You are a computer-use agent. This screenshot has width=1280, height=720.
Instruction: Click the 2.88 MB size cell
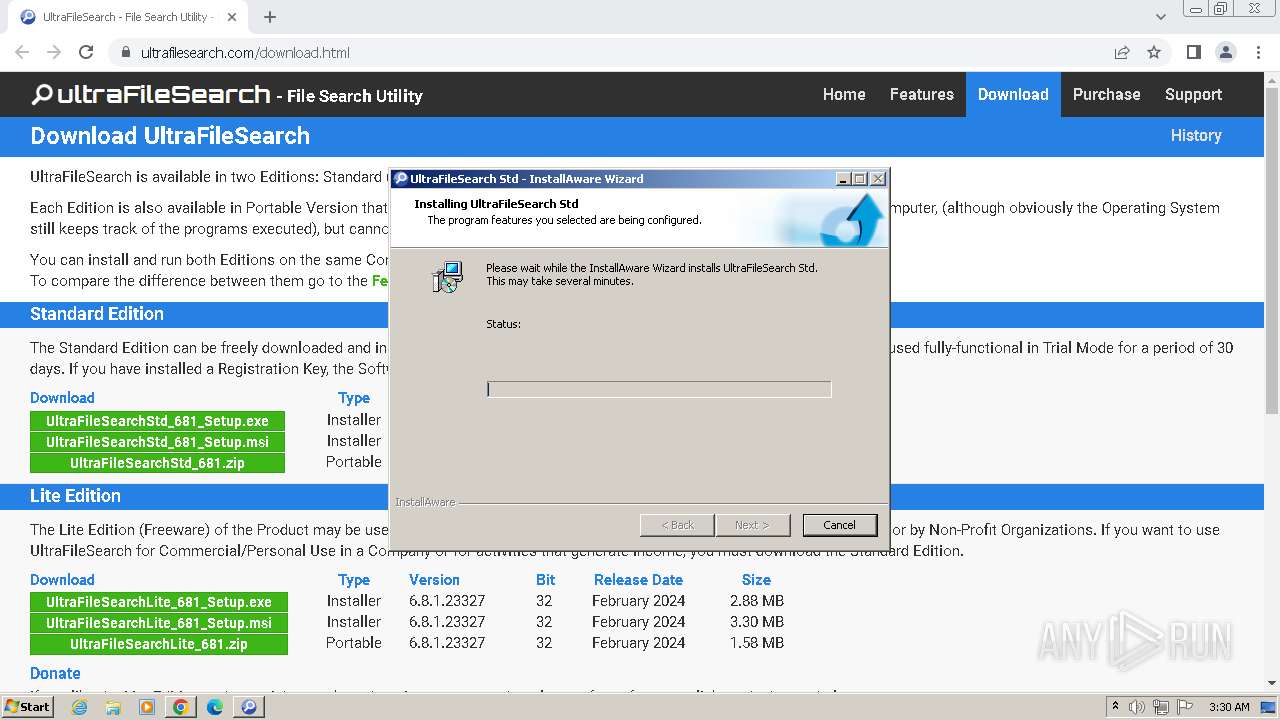757,601
